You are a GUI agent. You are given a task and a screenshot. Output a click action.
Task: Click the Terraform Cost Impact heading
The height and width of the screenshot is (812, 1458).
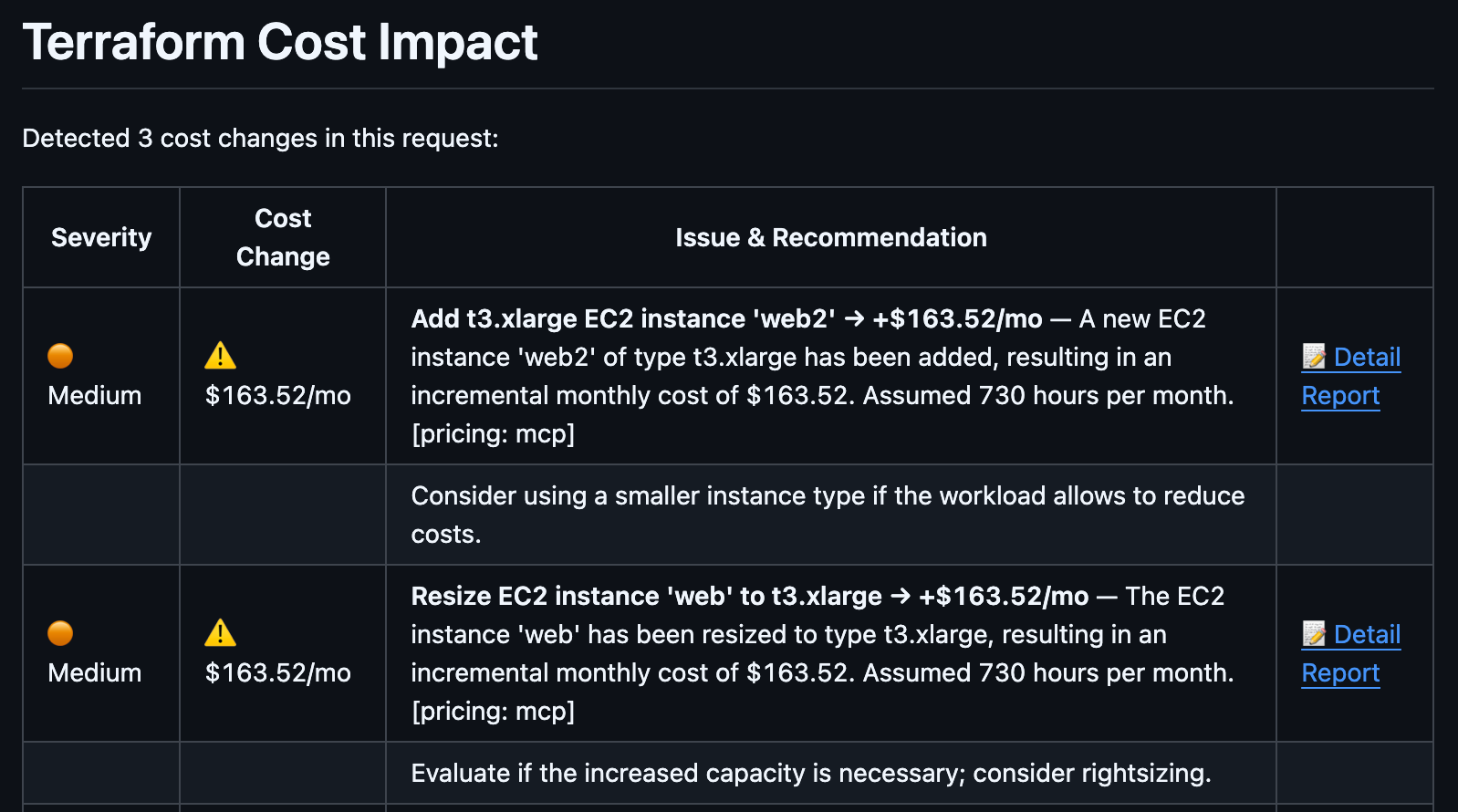coord(280,42)
